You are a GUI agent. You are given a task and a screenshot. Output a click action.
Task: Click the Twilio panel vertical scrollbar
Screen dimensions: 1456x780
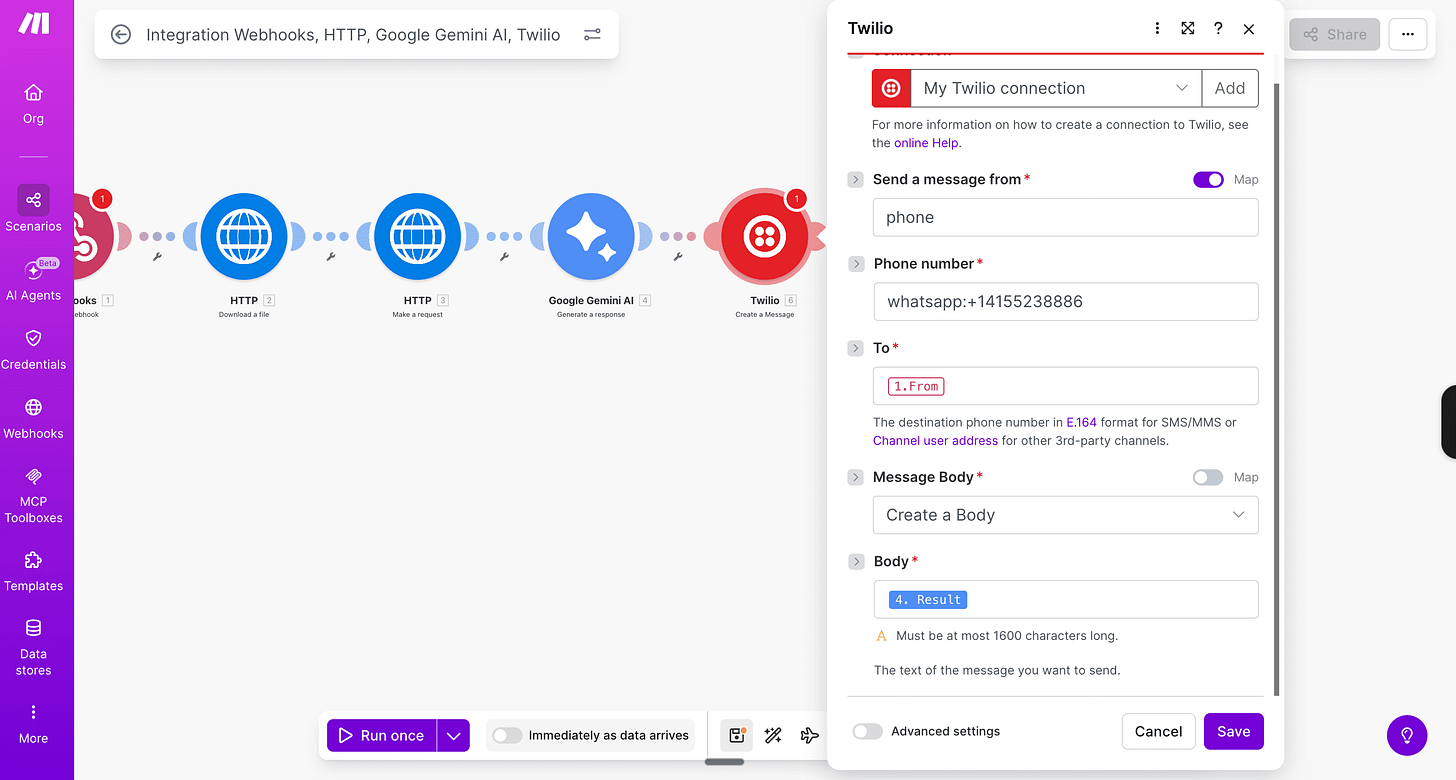pyautogui.click(x=1275, y=390)
